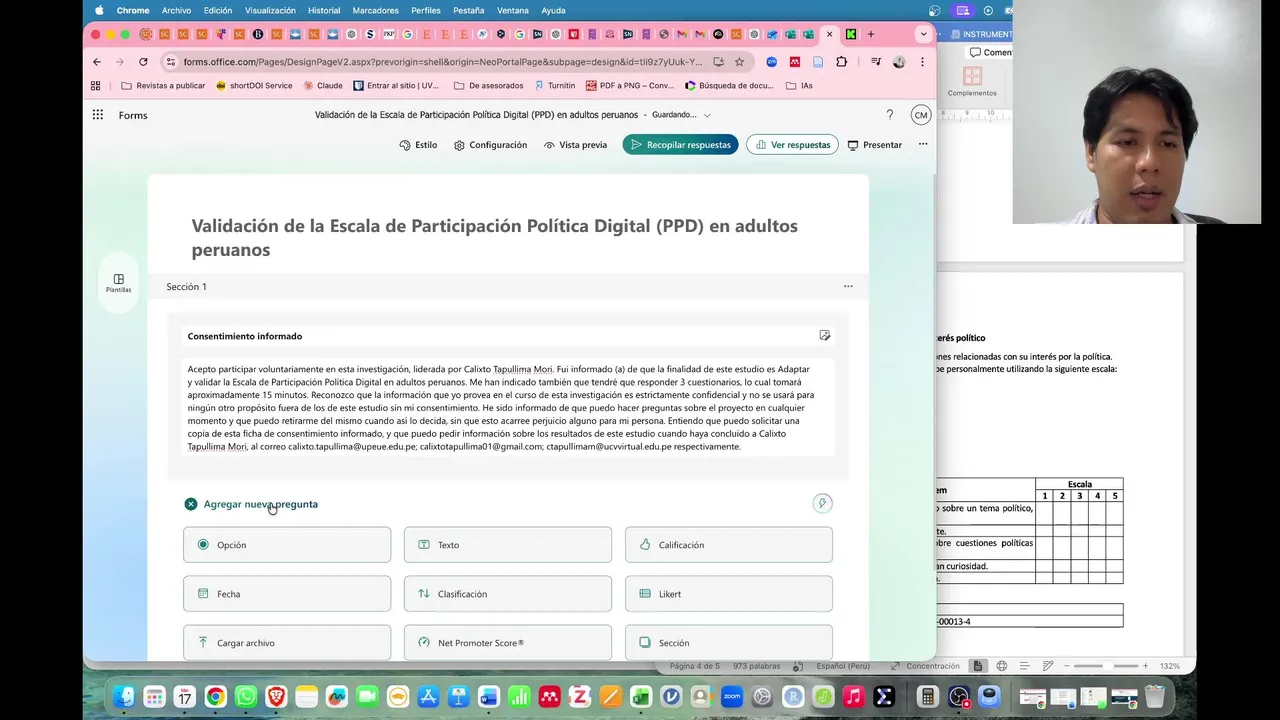Open the Estilo theme panel

pos(418,145)
